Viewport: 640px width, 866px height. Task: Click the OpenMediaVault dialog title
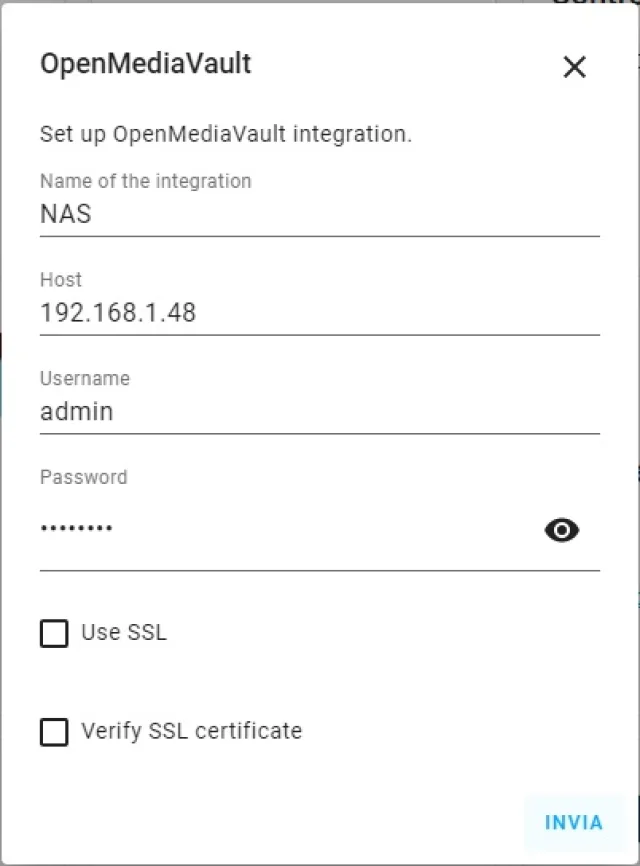coord(145,65)
